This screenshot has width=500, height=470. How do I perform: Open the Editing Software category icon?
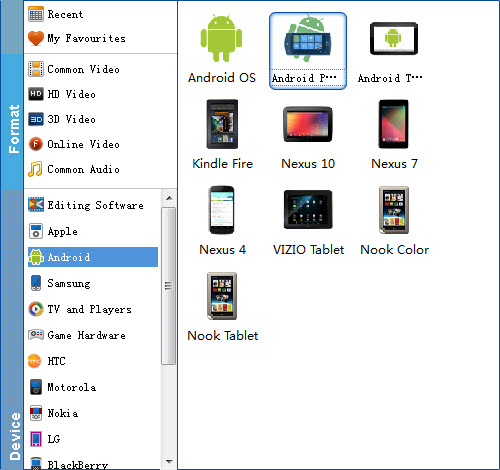click(36, 205)
